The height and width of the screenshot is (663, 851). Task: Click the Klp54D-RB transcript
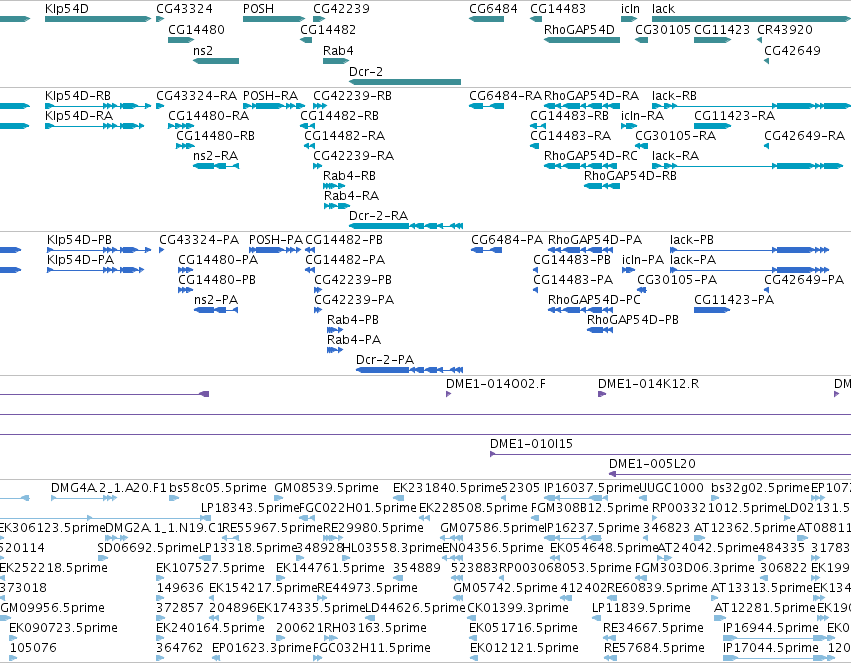point(98,106)
